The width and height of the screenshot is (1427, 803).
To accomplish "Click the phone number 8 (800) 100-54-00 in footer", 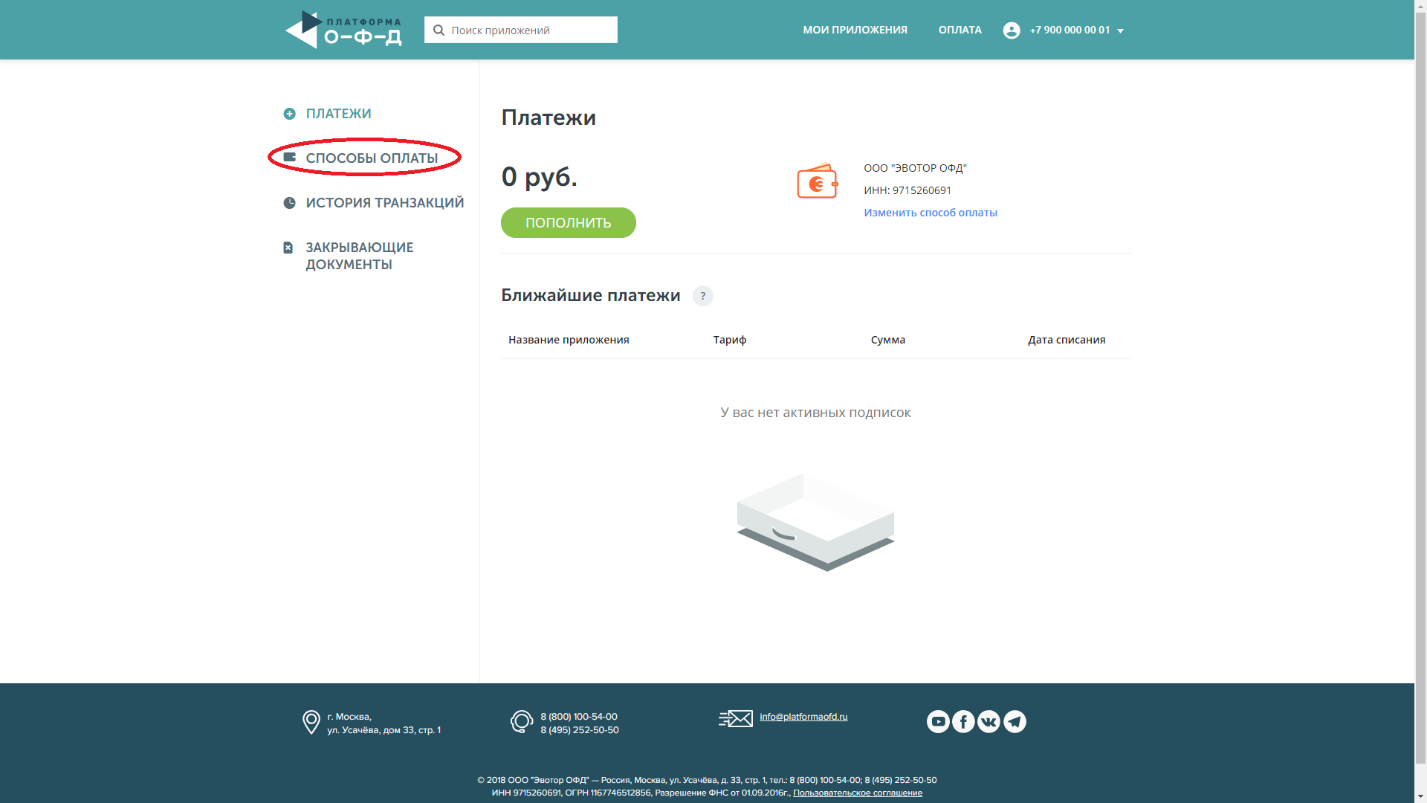I will point(579,717).
